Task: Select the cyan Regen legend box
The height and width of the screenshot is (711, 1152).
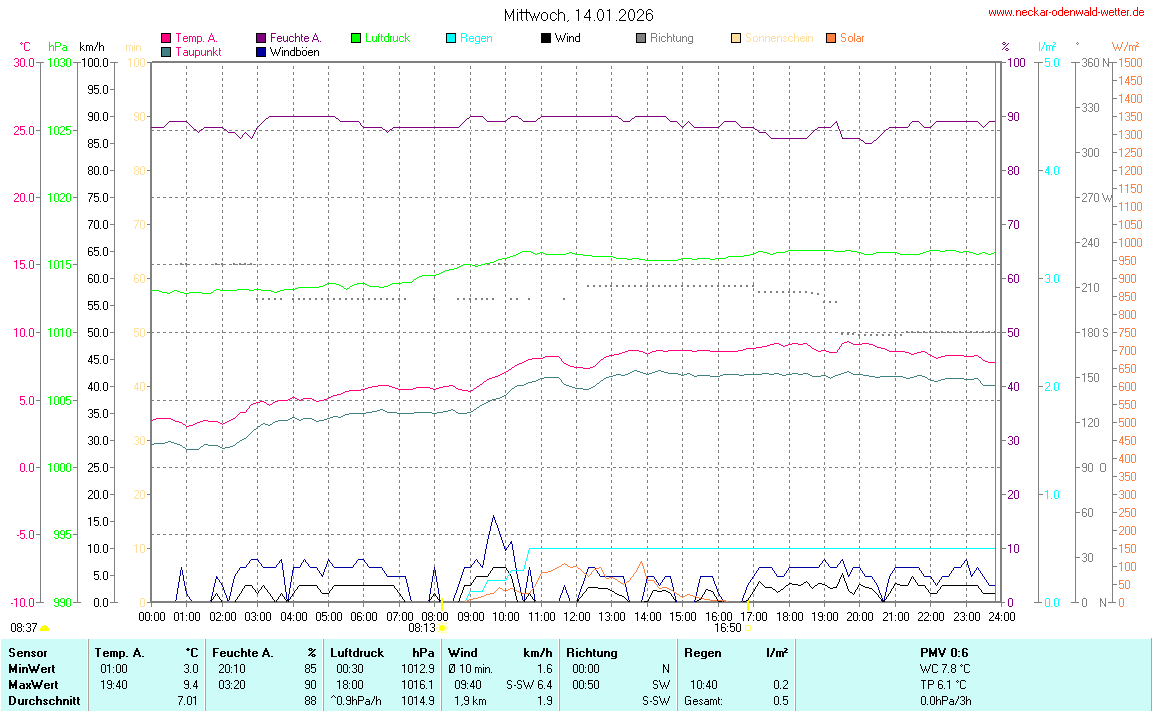Action: (451, 38)
